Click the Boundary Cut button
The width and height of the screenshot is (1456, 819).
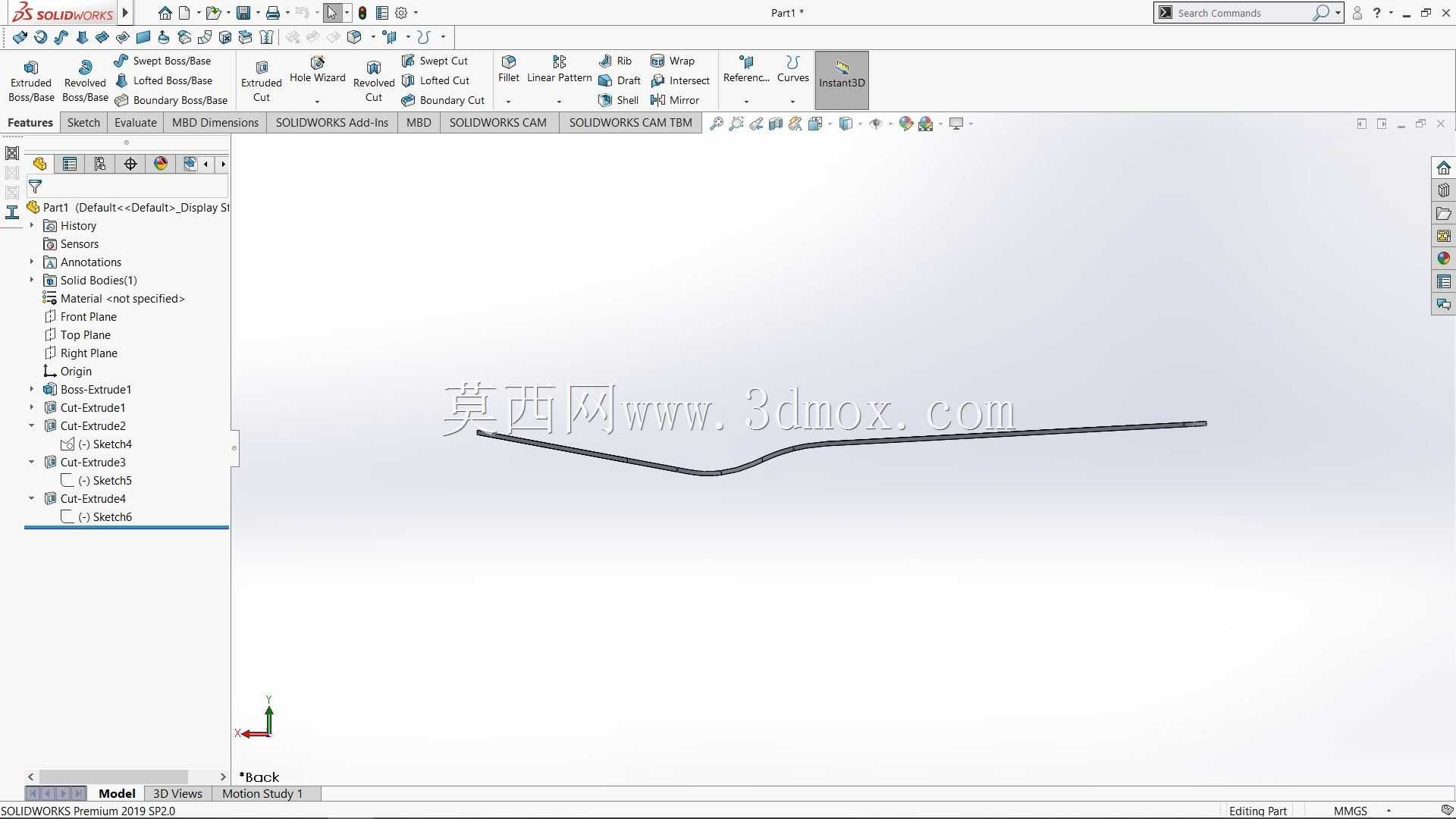(x=443, y=100)
